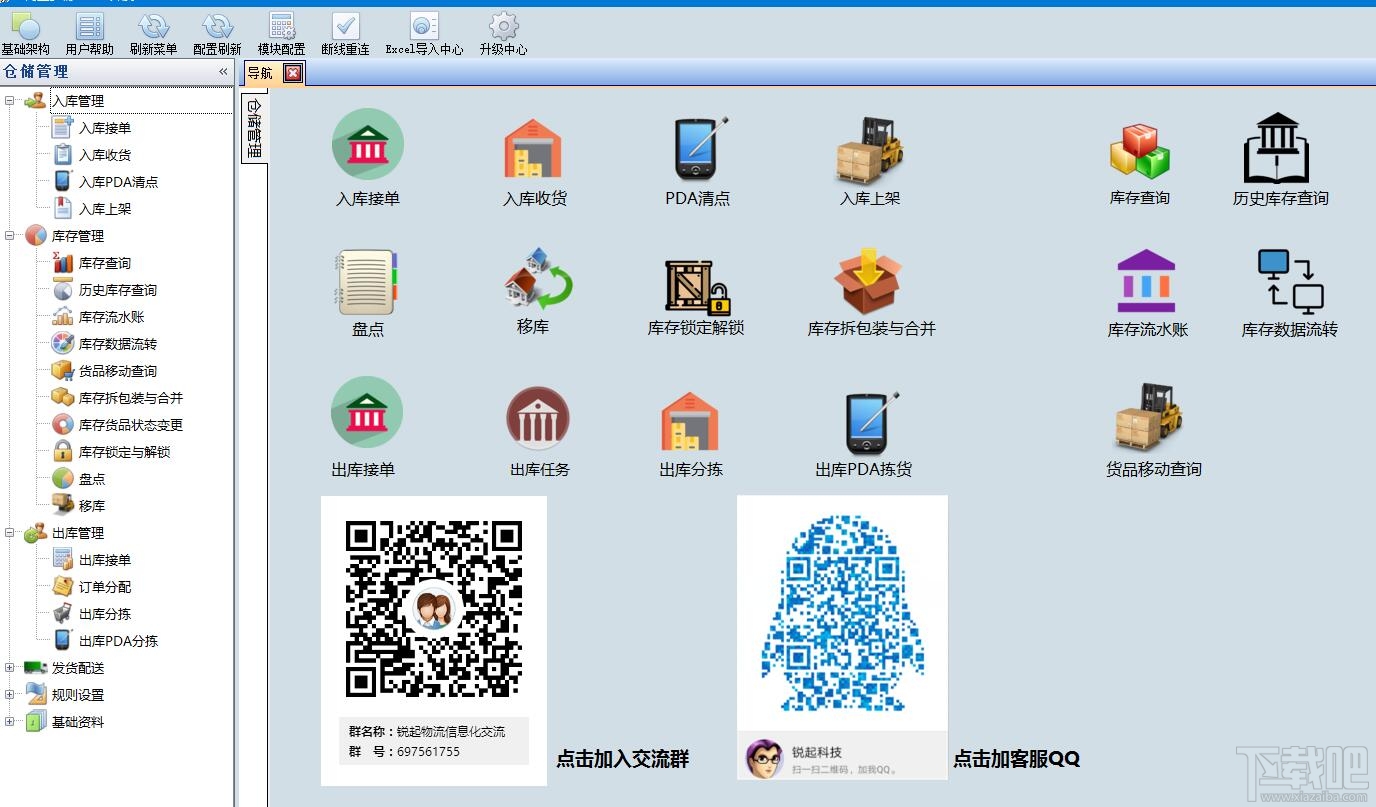The width and height of the screenshot is (1376, 807).
Task: Open the 入库收货 warehouse icon
Action: tap(533, 149)
